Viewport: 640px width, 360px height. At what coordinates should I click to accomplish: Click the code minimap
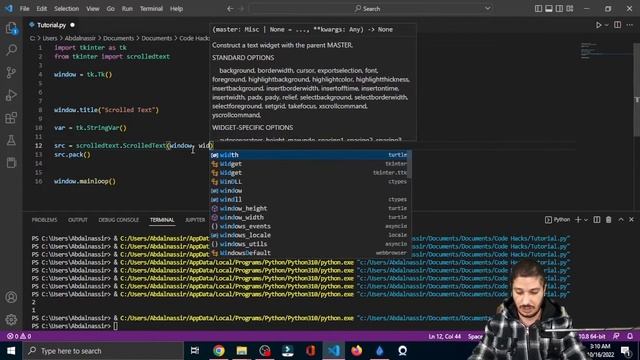(606, 51)
